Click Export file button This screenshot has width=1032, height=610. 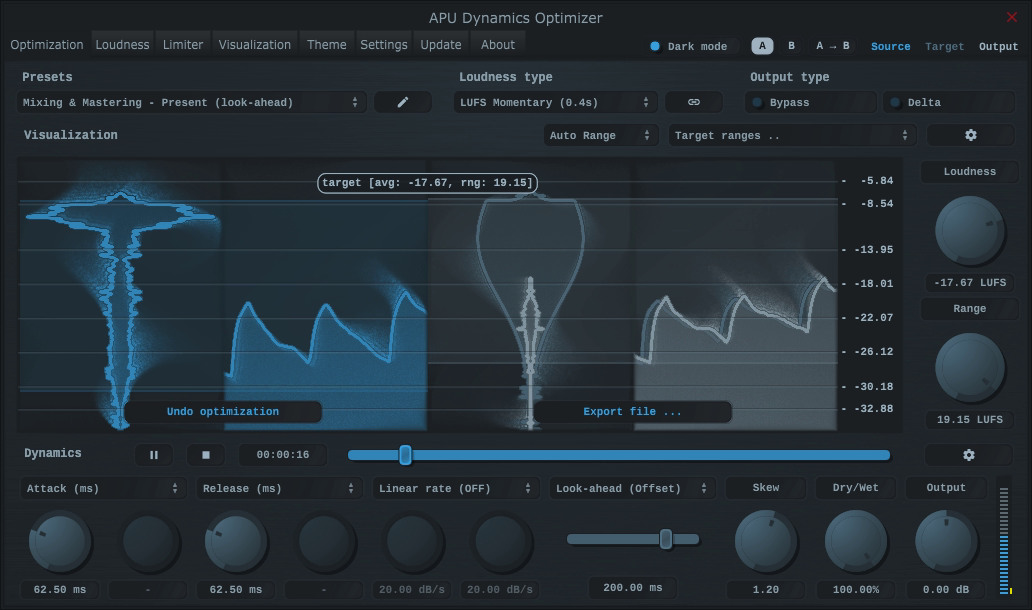pos(632,411)
